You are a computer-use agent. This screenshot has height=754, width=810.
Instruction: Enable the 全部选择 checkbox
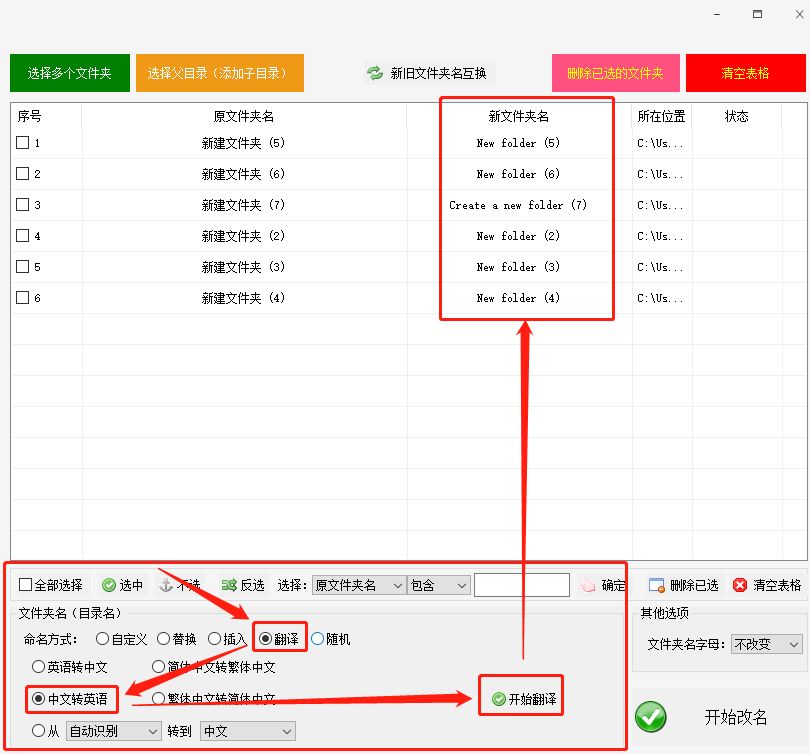pyautogui.click(x=25, y=585)
